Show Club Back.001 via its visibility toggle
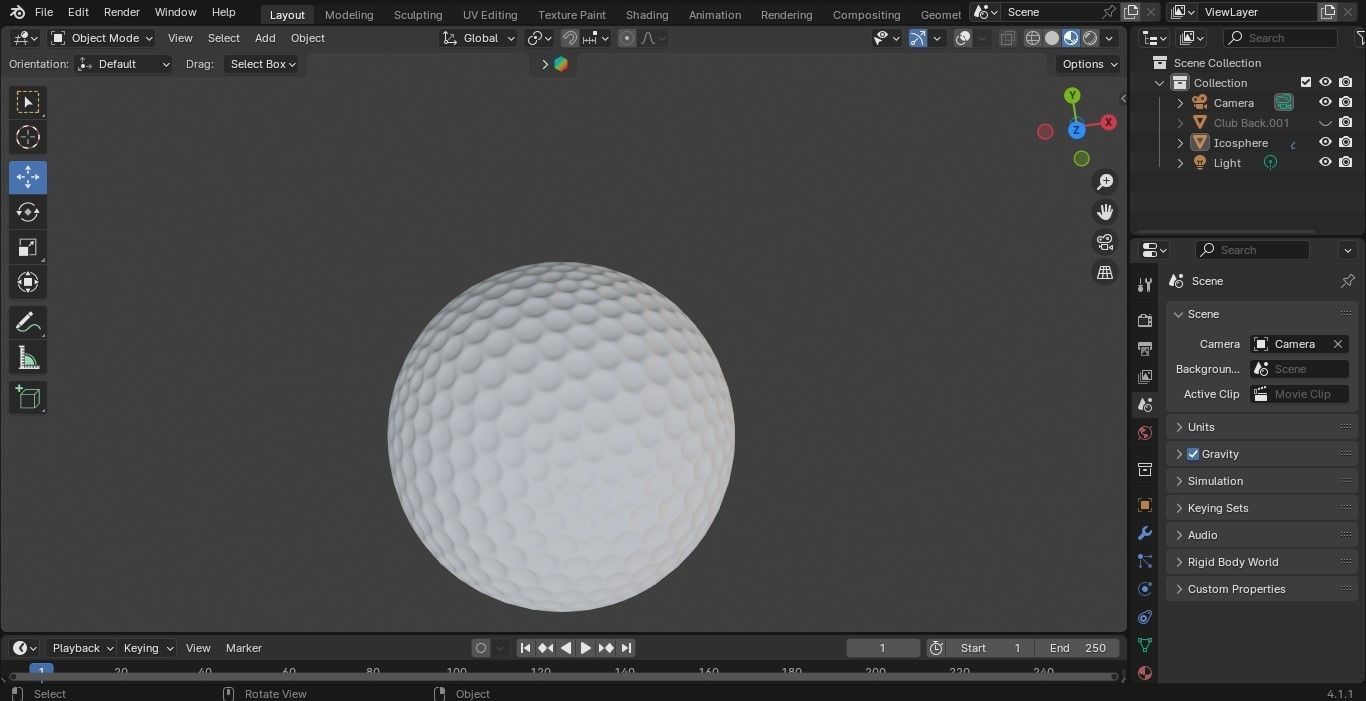This screenshot has height=701, width=1366. coord(1325,123)
